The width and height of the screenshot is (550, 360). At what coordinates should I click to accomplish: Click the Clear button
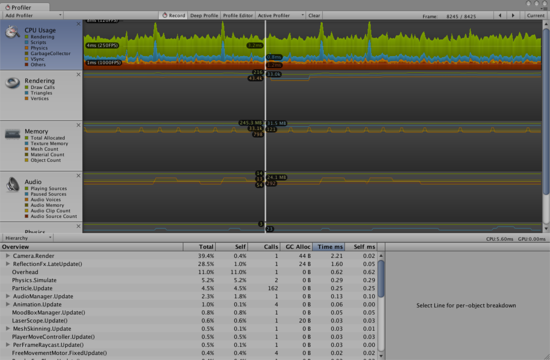[314, 15]
